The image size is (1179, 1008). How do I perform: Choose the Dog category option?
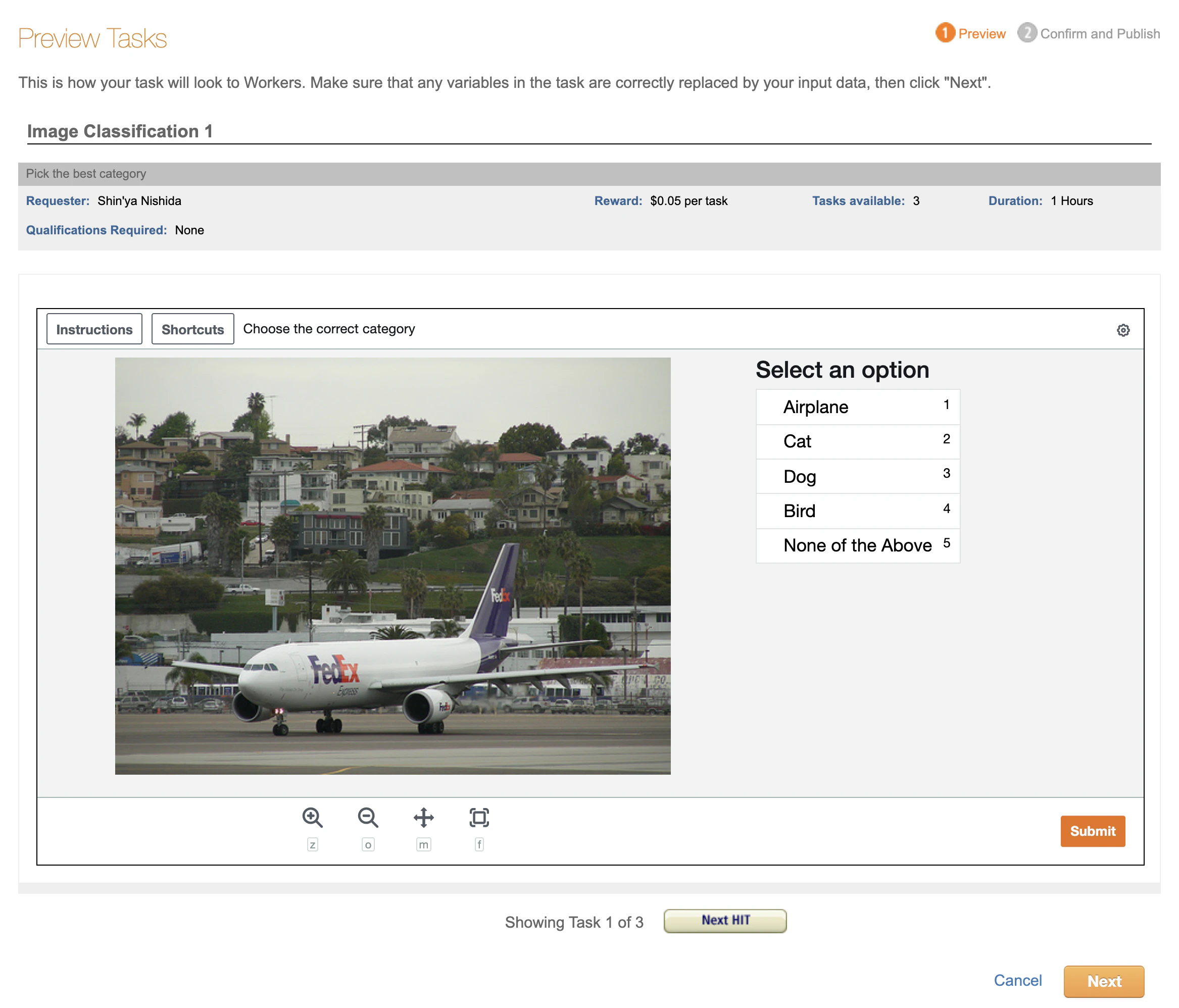coord(858,476)
